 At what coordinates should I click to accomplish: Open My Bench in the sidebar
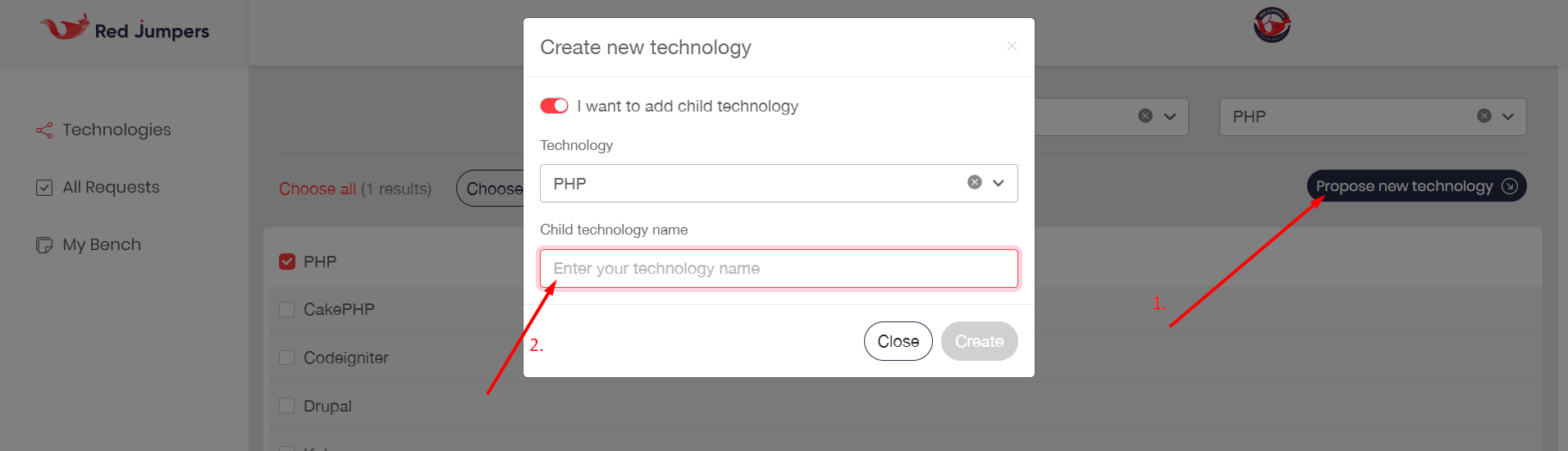(x=102, y=244)
